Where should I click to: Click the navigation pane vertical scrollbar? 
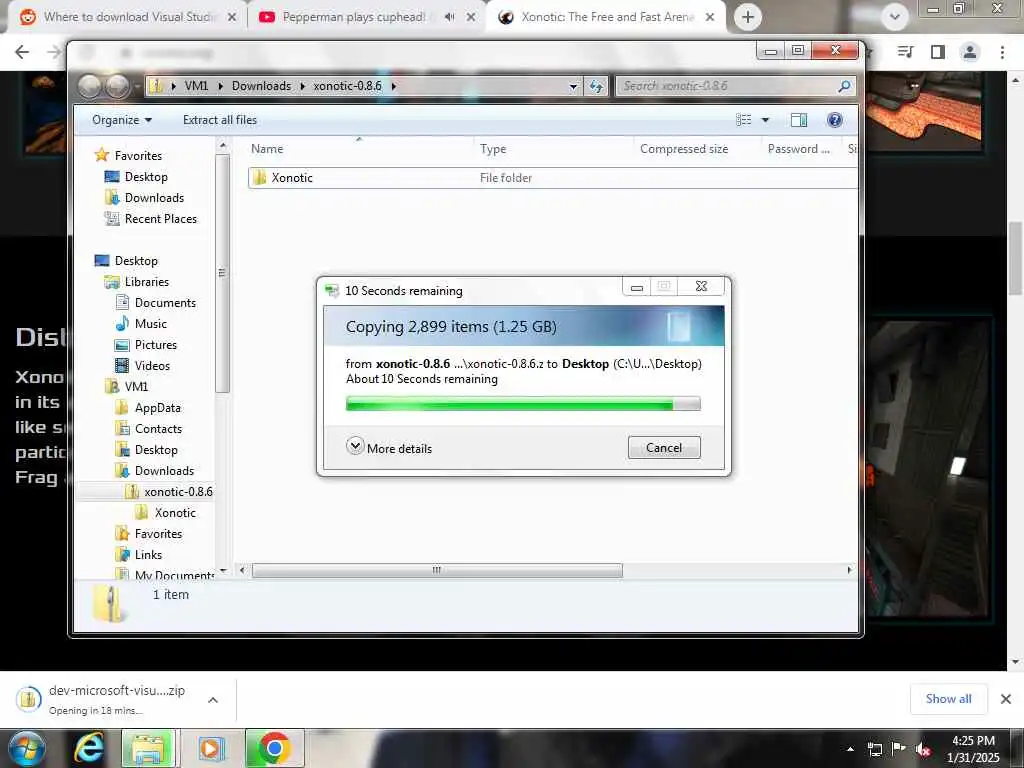[222, 273]
